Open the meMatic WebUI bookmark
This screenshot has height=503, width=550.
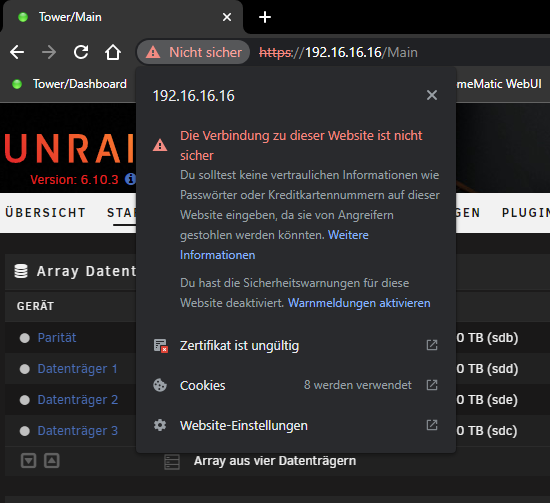[498, 84]
